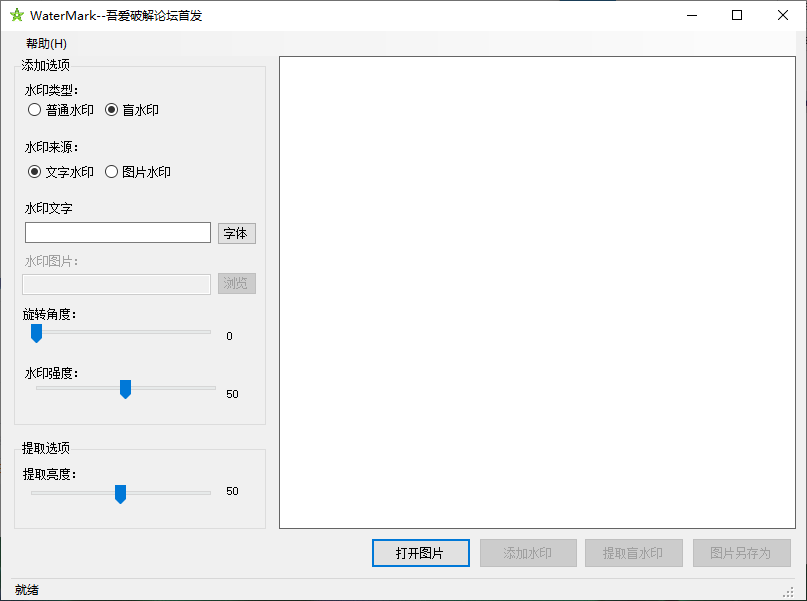Choose 文字水印 as watermark source
Image resolution: width=807 pixels, height=601 pixels.
click(34, 171)
